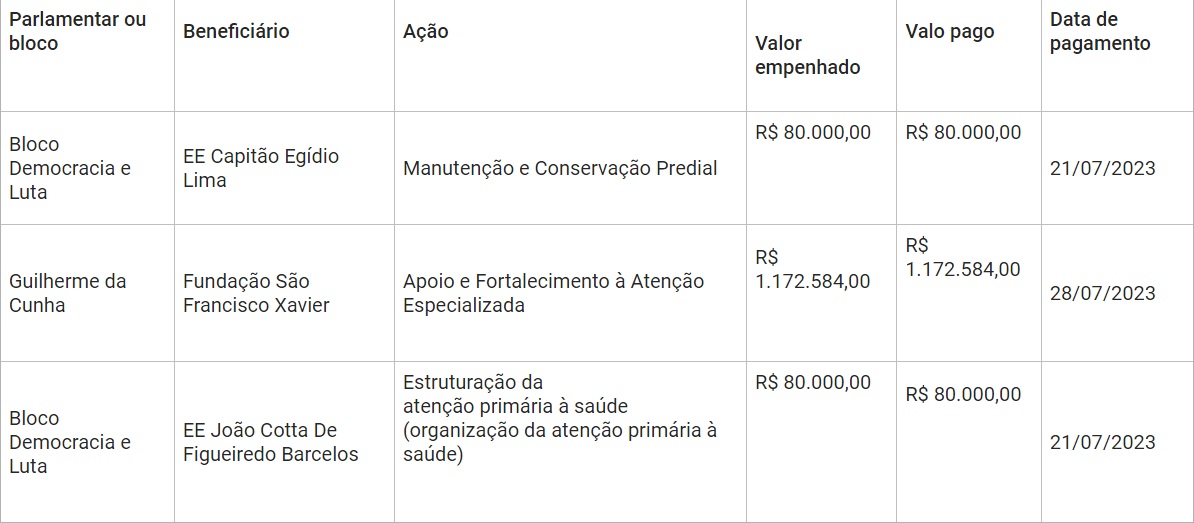This screenshot has width=1194, height=523.
Task: Click "Bloco Democracia e Luta" beside EE Capitão
Action: pos(70,168)
